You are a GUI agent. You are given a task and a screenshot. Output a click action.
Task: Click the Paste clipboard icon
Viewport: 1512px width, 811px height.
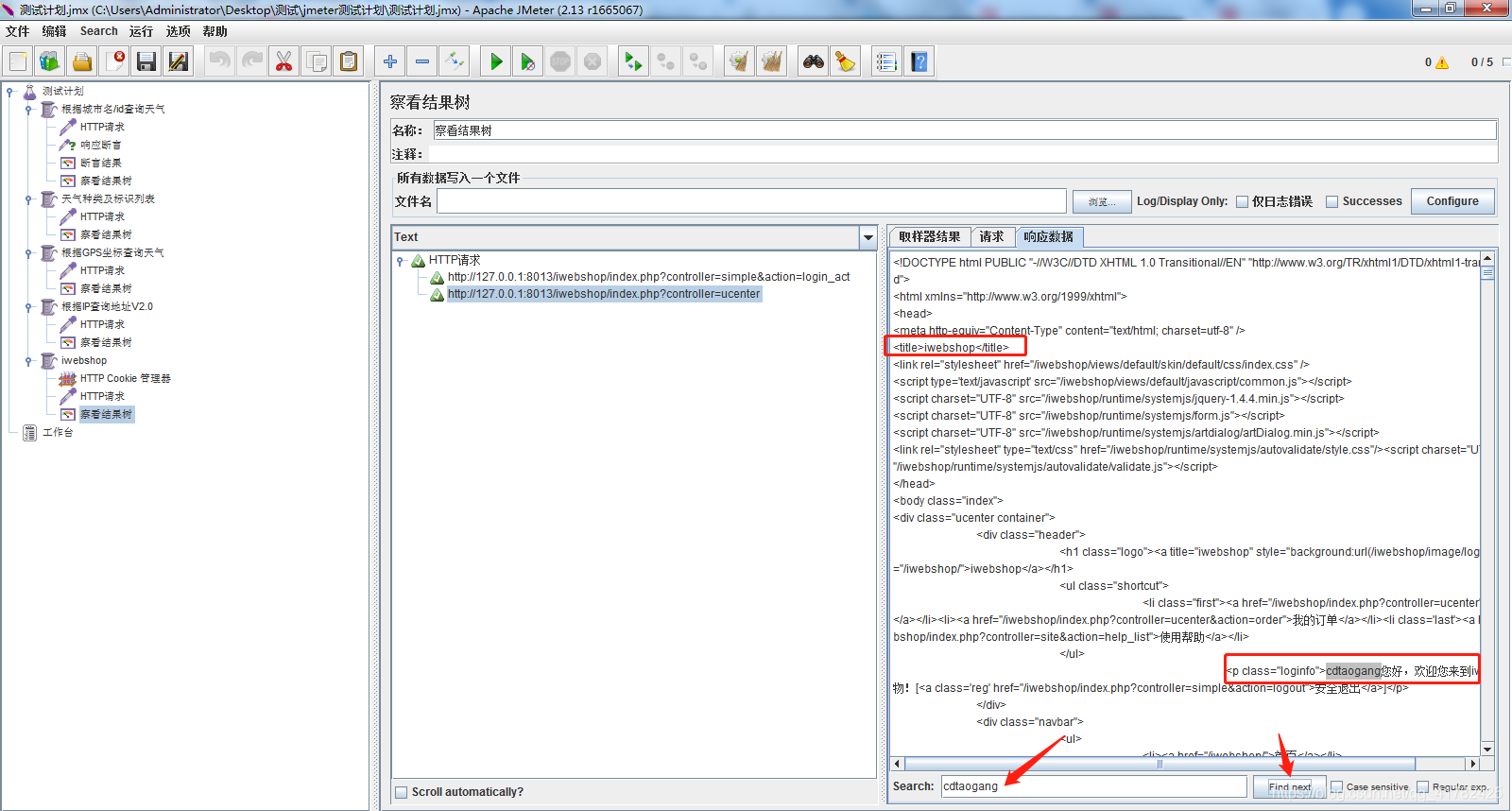pos(349,61)
